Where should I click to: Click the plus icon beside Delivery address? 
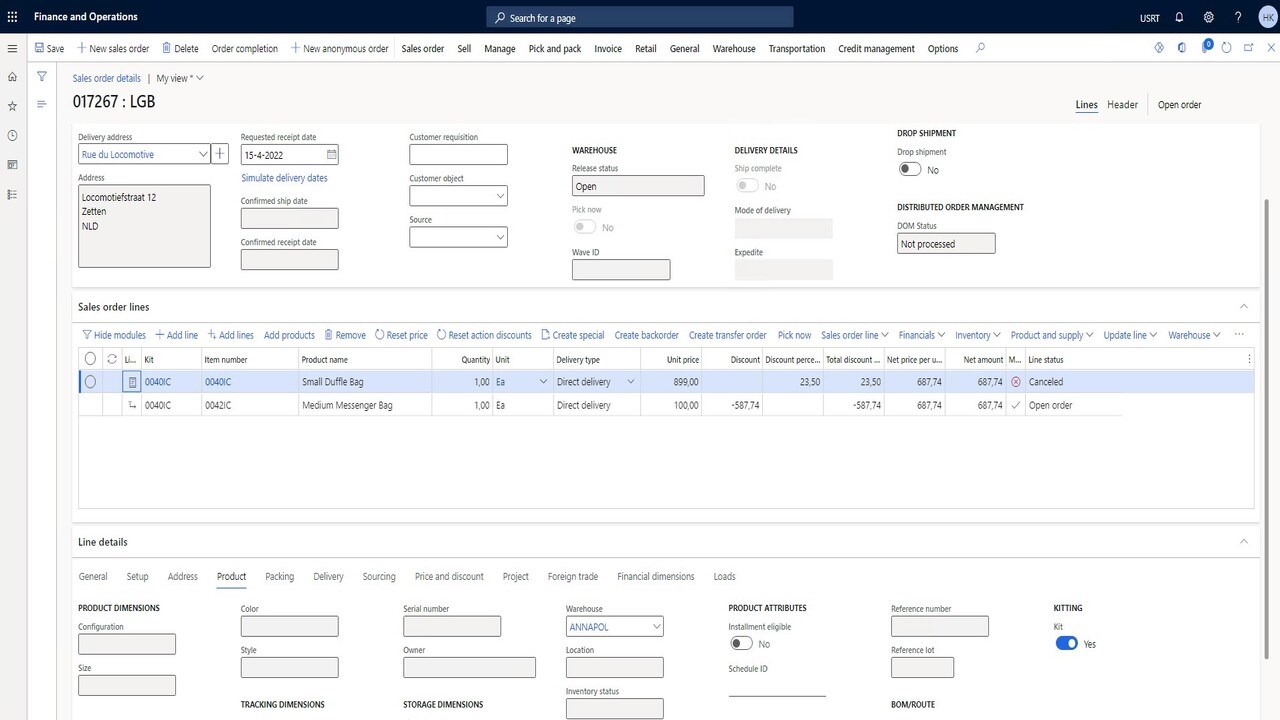221,154
